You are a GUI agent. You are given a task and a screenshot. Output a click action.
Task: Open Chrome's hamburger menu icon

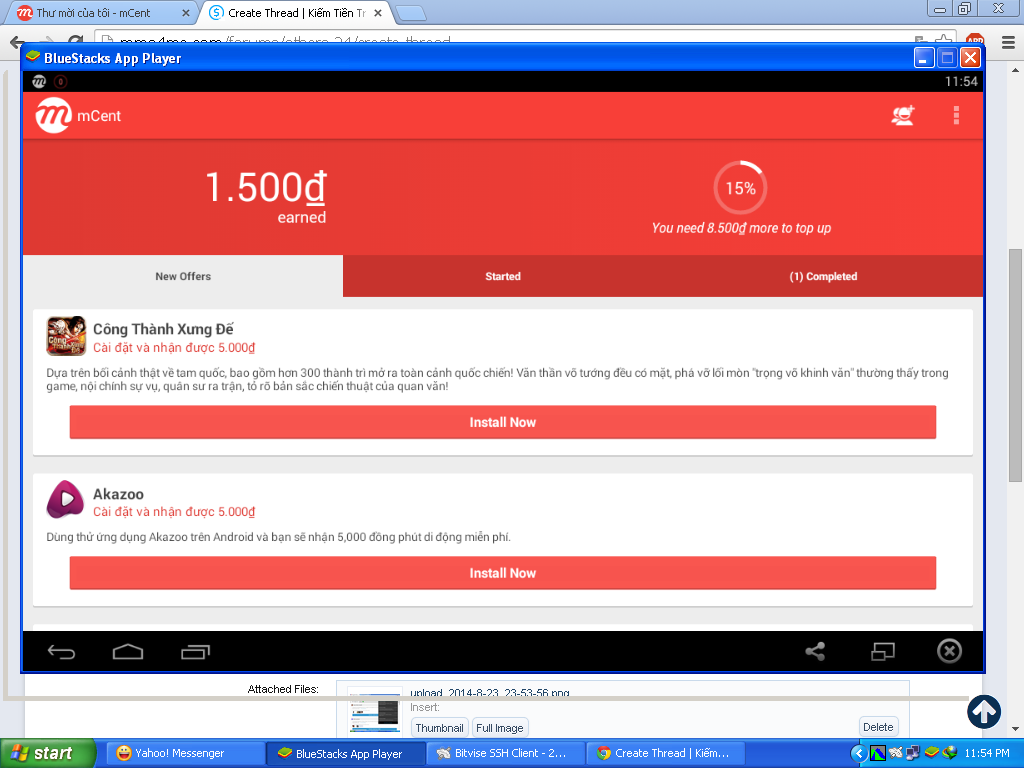click(x=1008, y=42)
